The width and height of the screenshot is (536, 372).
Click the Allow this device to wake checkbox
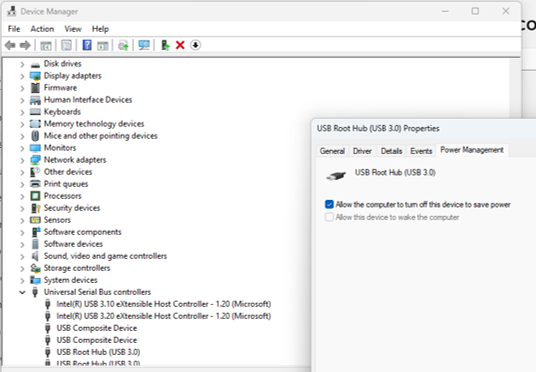329,217
